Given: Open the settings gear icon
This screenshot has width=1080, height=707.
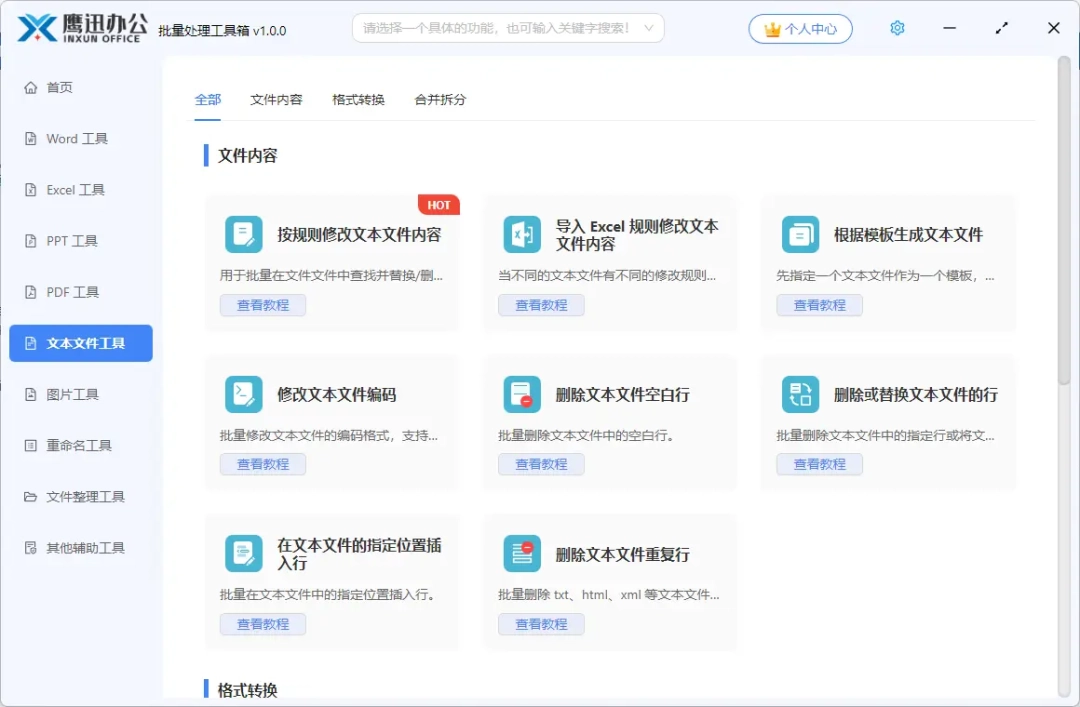Looking at the screenshot, I should pyautogui.click(x=897, y=28).
